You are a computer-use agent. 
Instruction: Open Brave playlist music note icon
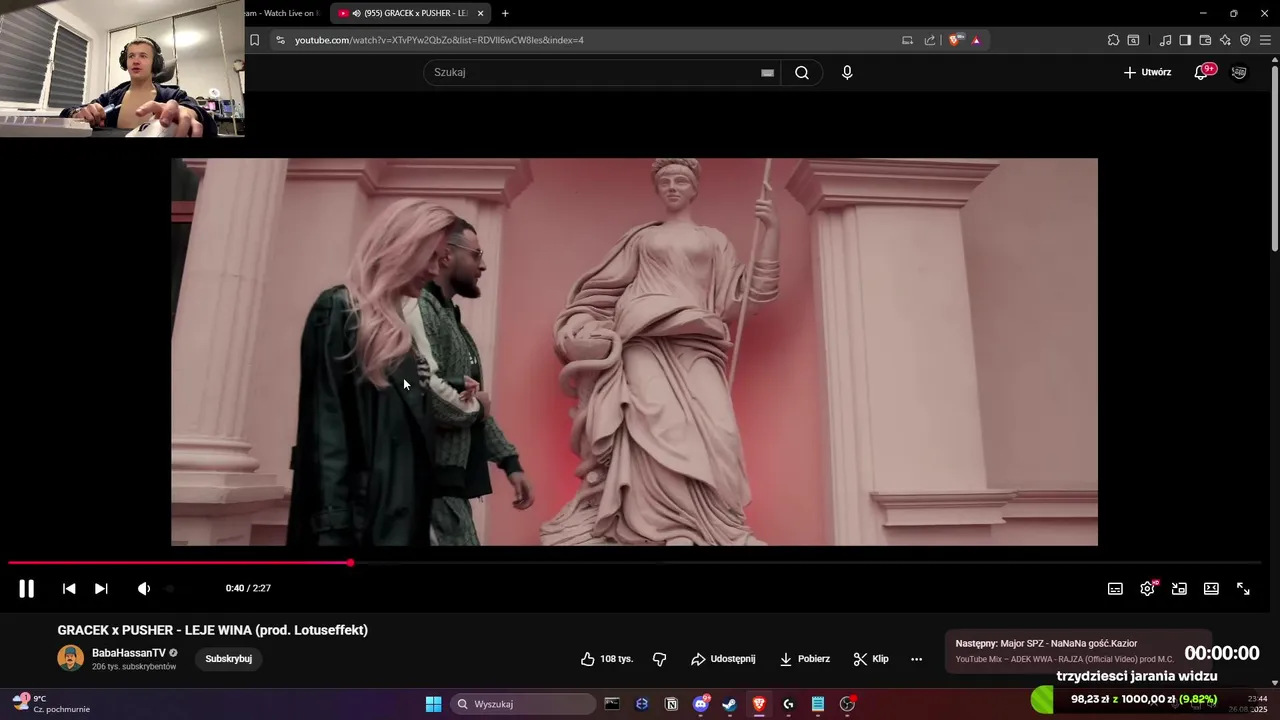[1165, 40]
